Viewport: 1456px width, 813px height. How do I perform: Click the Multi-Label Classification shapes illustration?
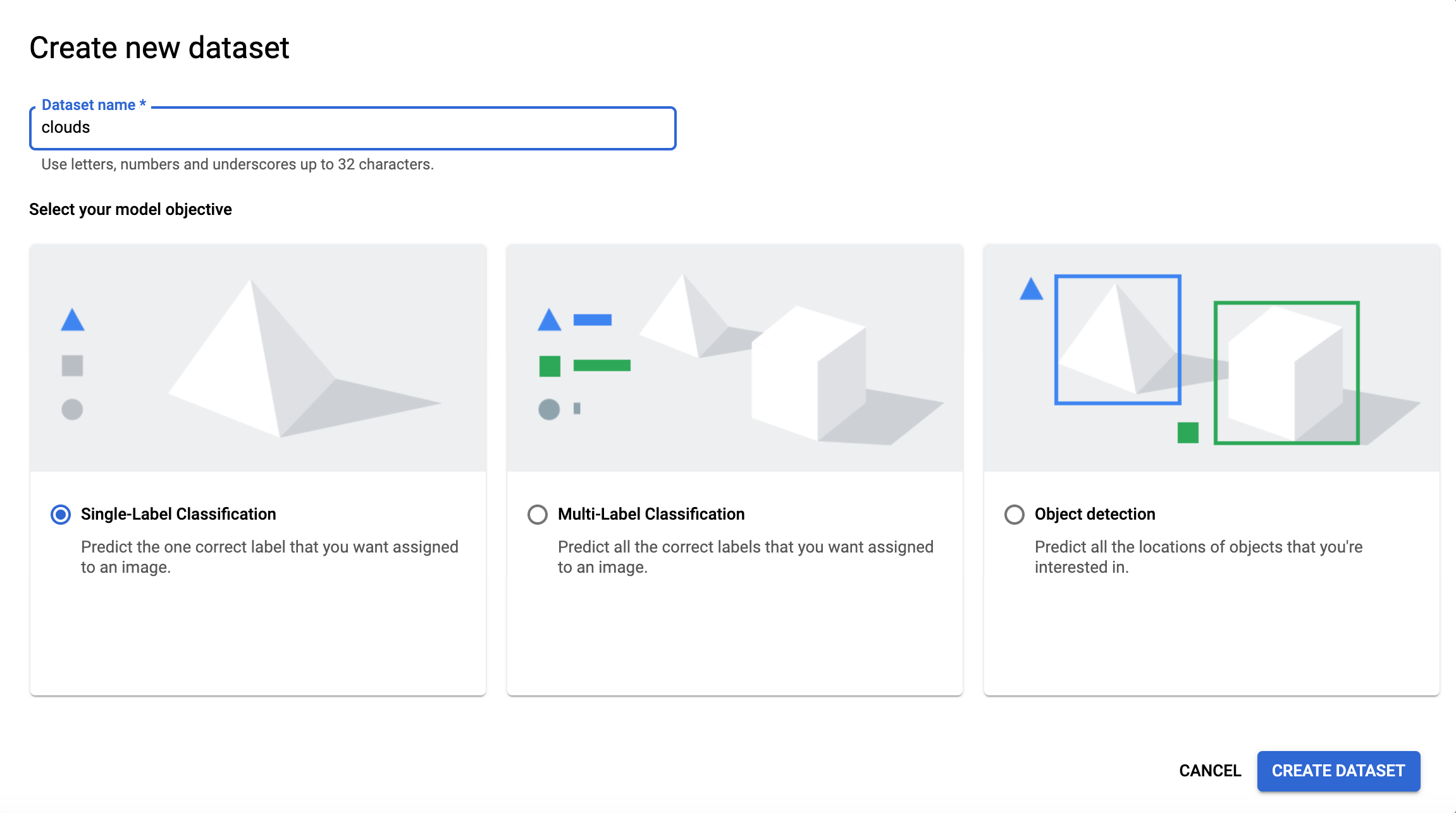pyautogui.click(x=735, y=358)
